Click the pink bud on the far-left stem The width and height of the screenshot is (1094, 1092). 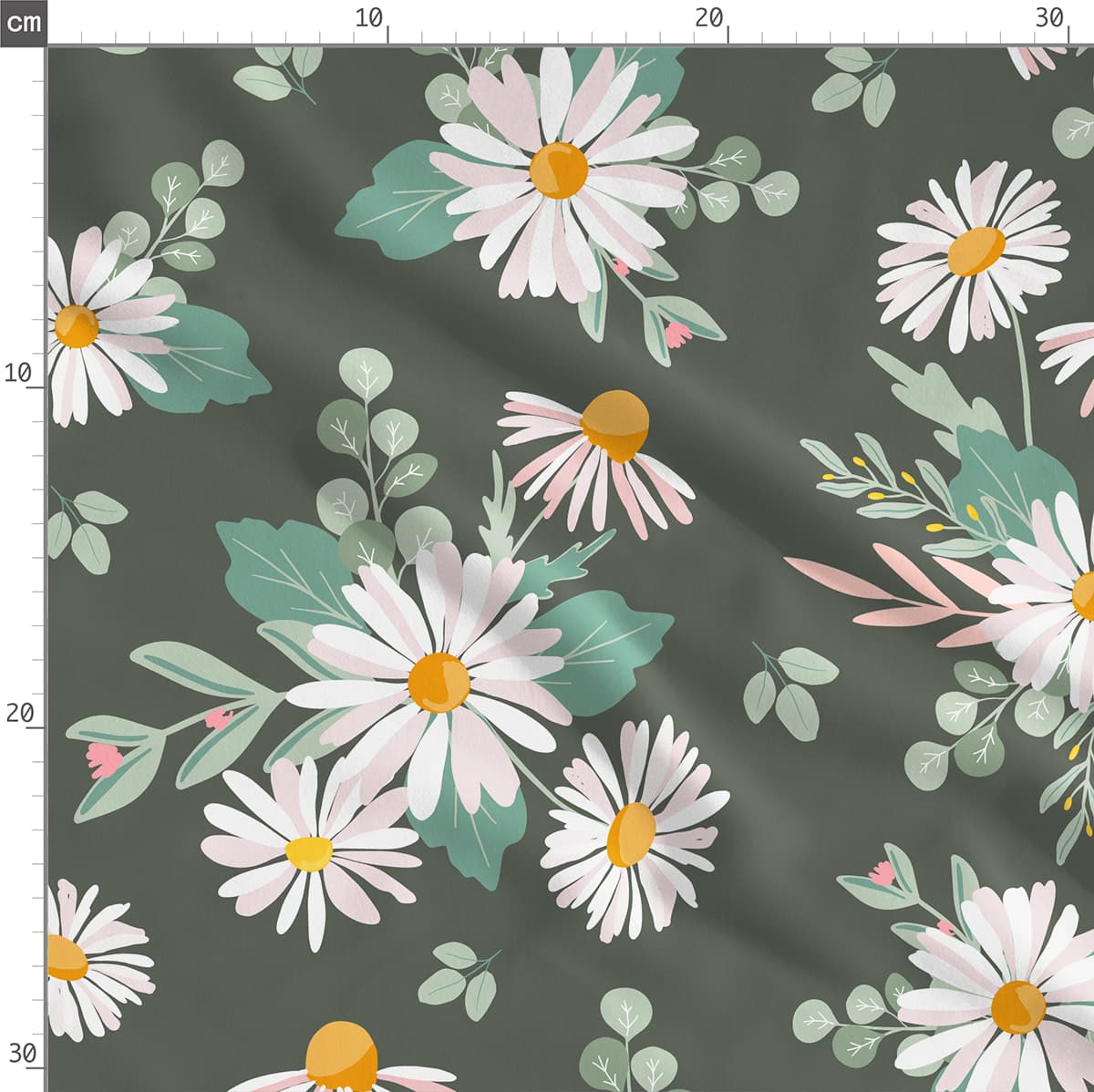click(x=104, y=758)
